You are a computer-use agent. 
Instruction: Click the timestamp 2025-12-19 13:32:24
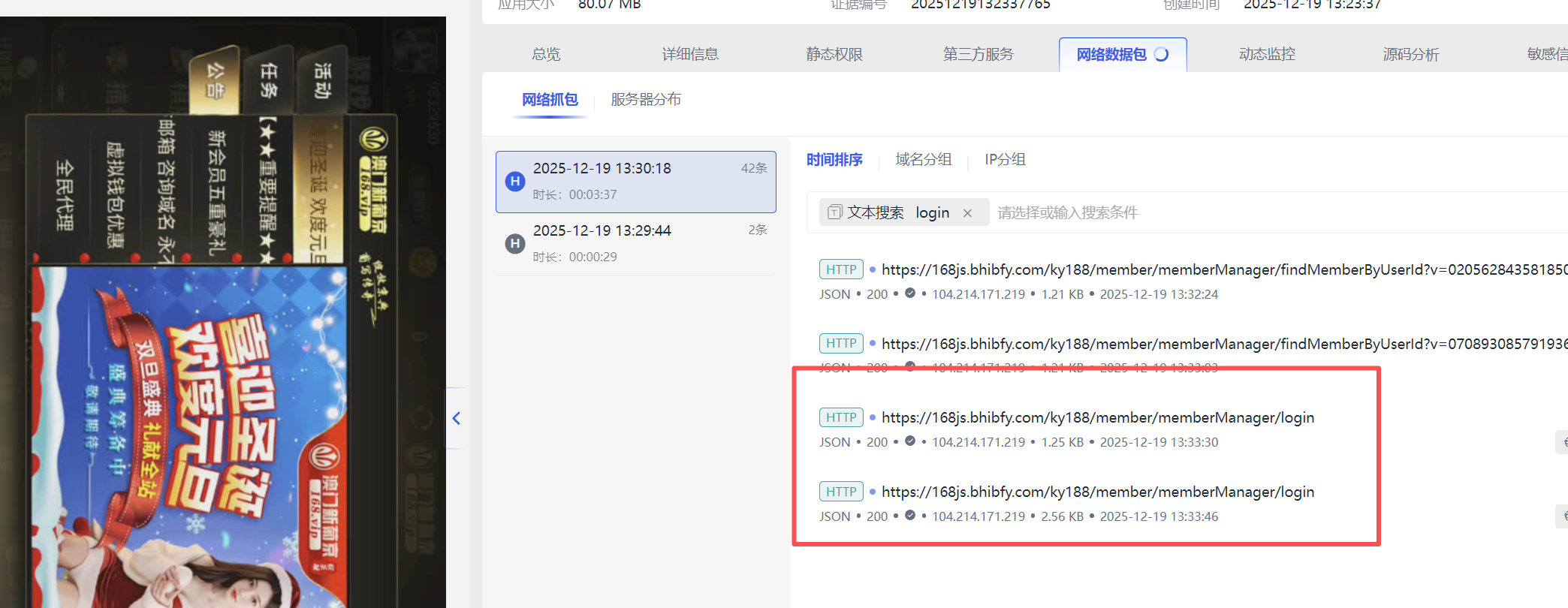[x=1159, y=294]
